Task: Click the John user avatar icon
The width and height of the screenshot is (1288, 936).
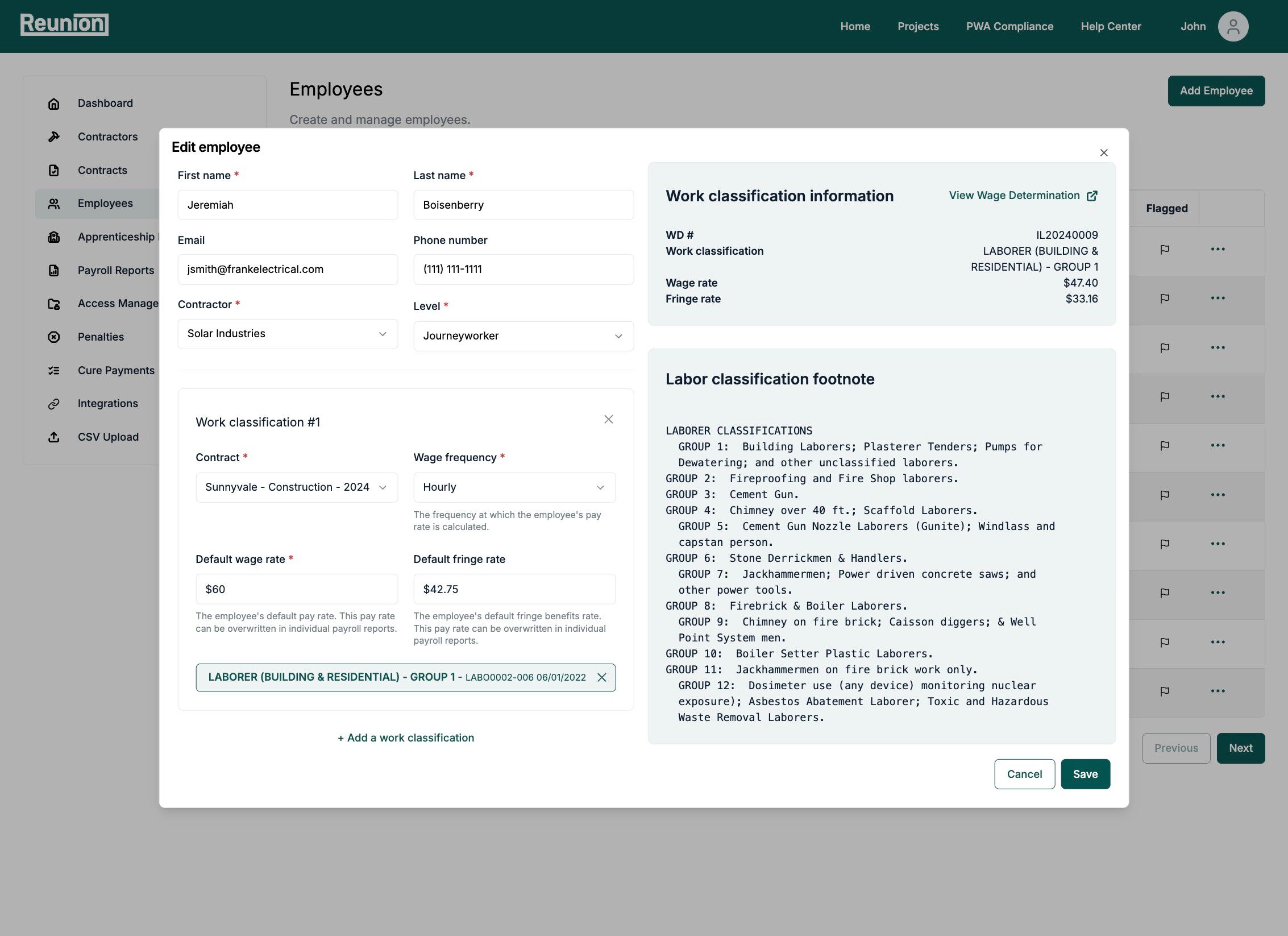Action: click(1232, 27)
